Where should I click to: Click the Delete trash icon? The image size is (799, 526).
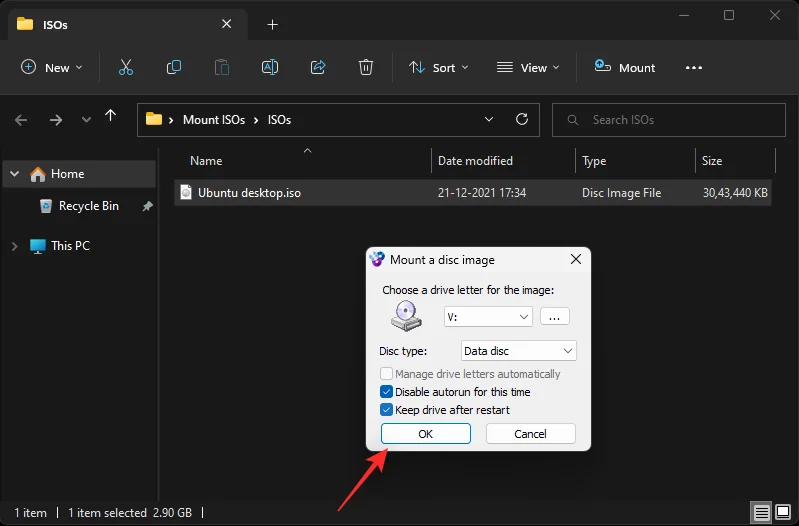[366, 67]
